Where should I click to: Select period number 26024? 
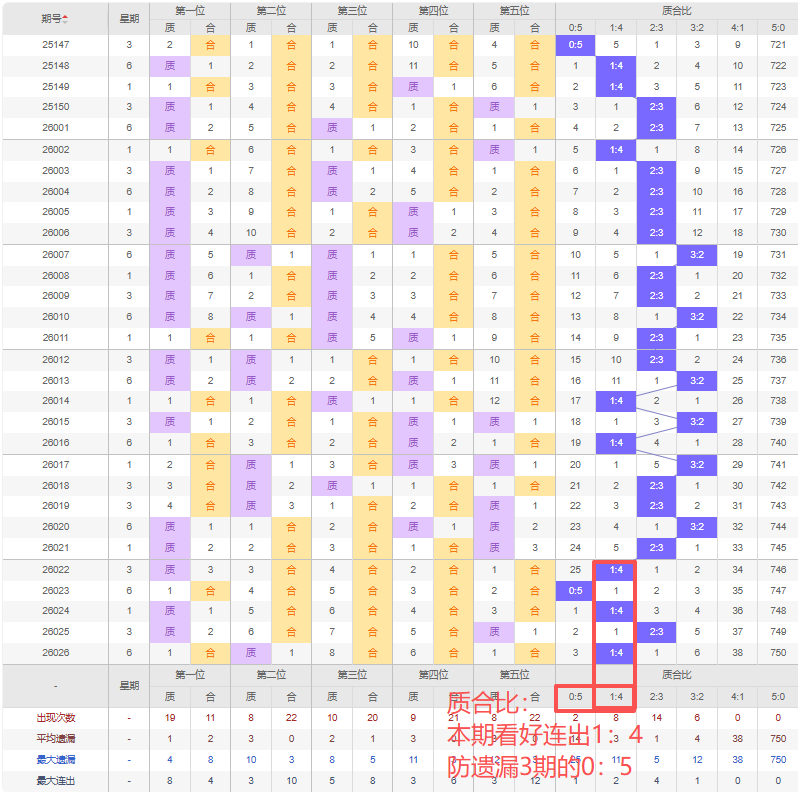(x=55, y=611)
